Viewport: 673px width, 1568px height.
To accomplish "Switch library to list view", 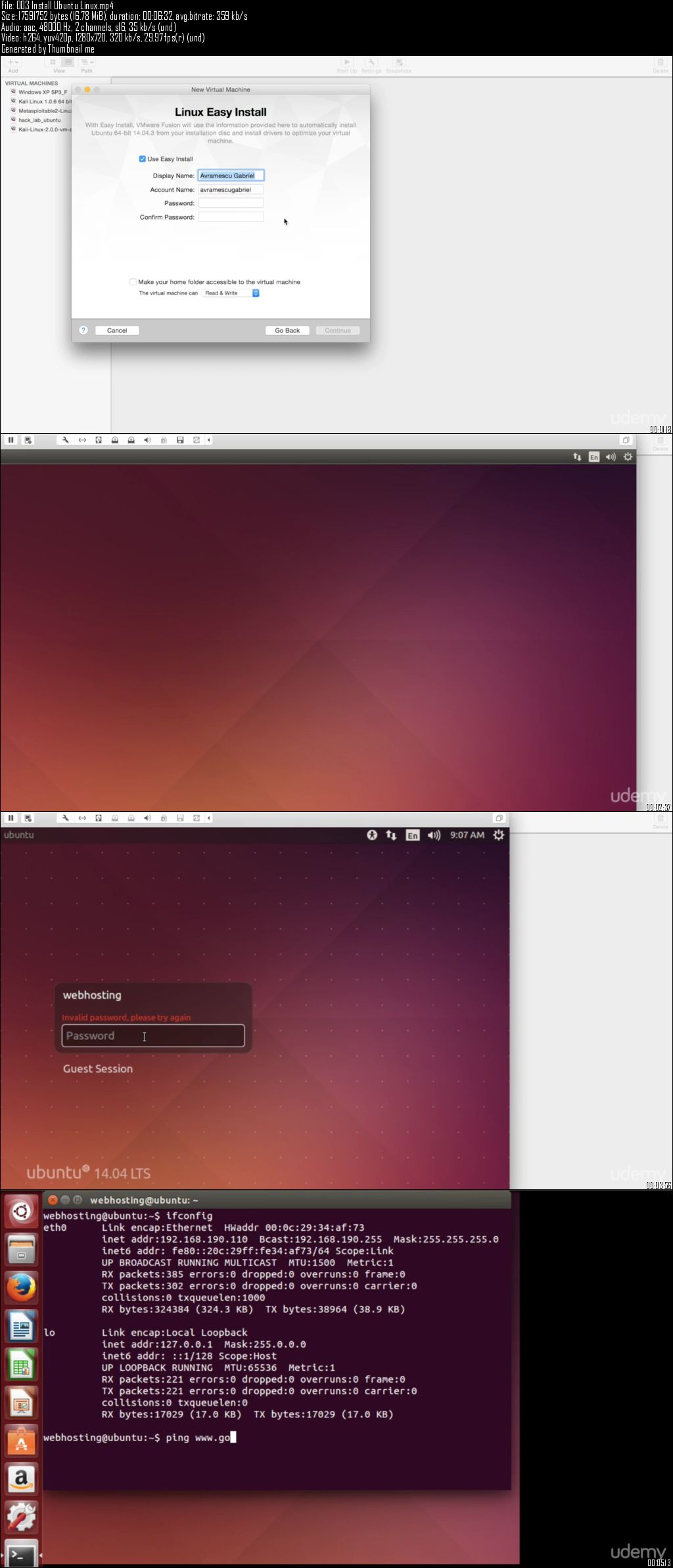I will pos(67,62).
